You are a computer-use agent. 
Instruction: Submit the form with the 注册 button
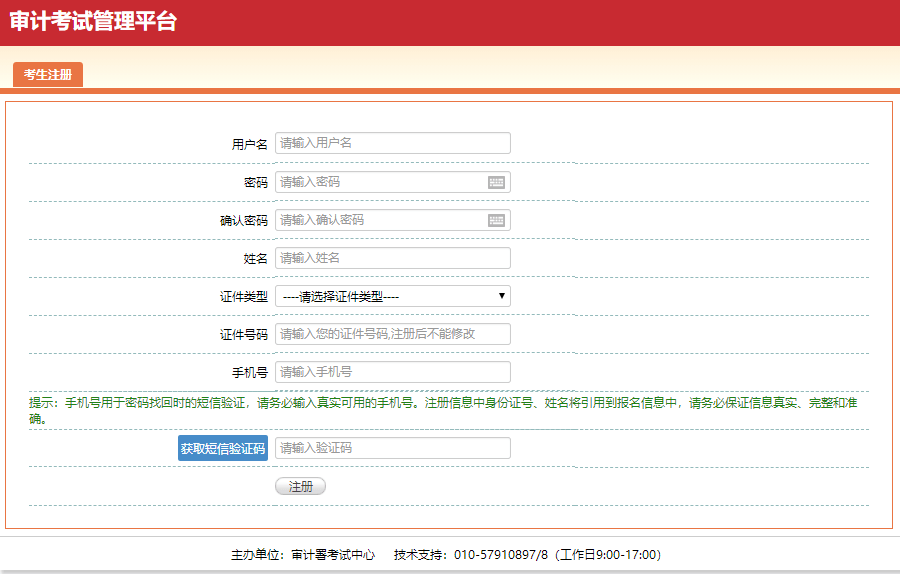pyautogui.click(x=300, y=486)
